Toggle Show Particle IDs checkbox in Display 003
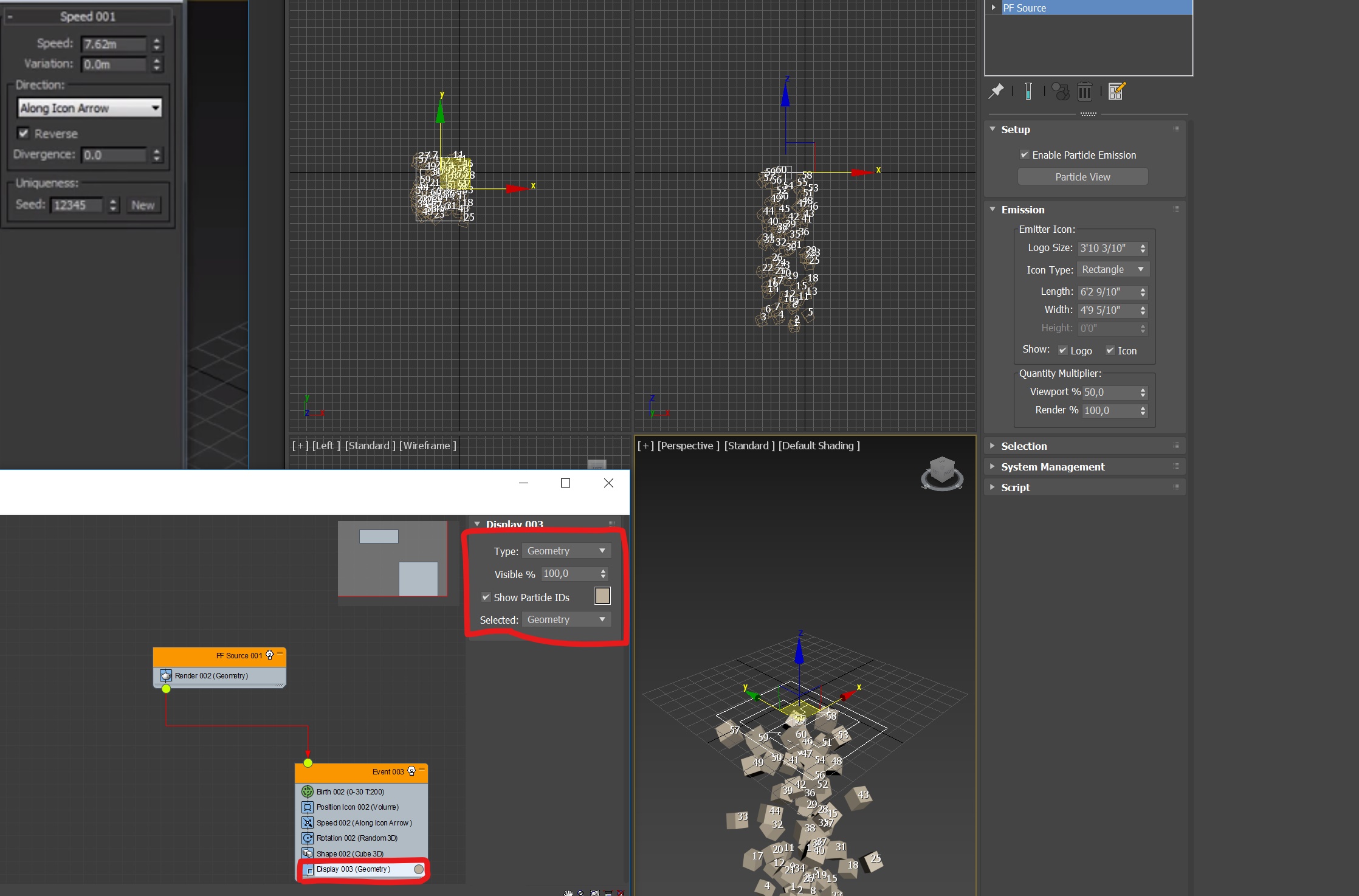Screen dimensions: 1359x896 point(484,597)
